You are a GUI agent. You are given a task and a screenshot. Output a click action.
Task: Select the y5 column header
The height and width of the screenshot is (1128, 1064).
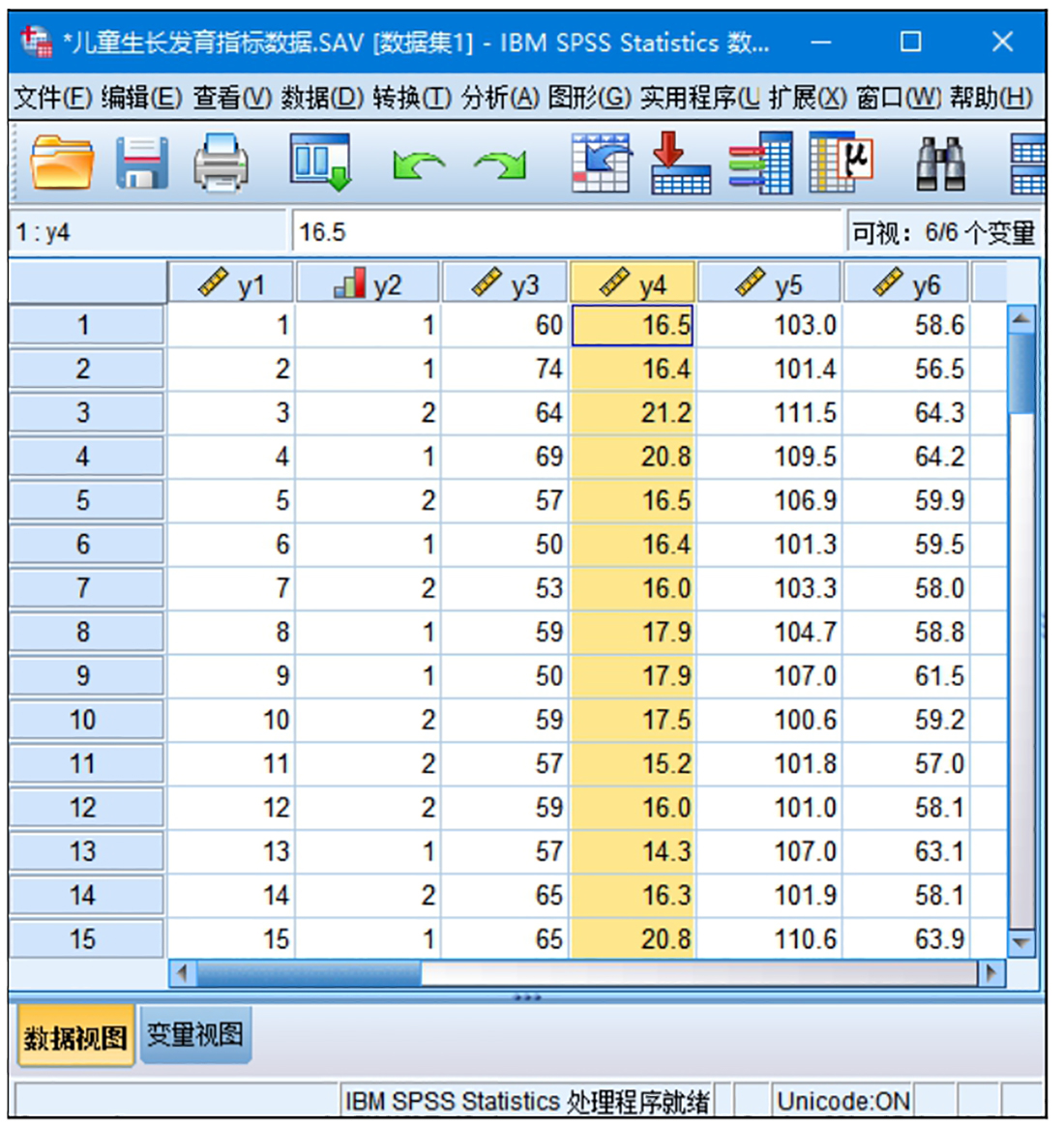(x=770, y=284)
